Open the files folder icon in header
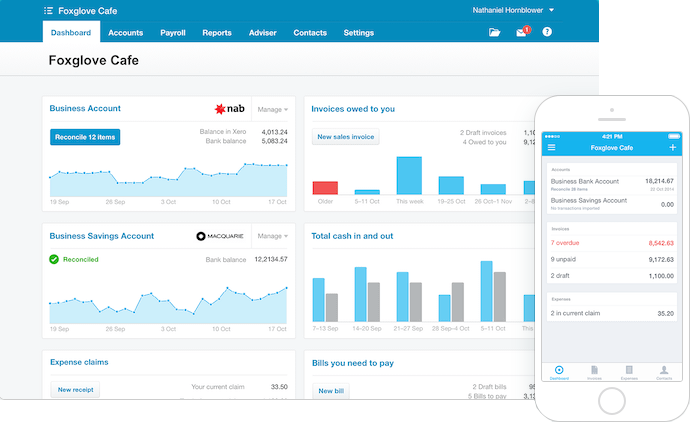This screenshot has height=422, width=690. point(494,32)
